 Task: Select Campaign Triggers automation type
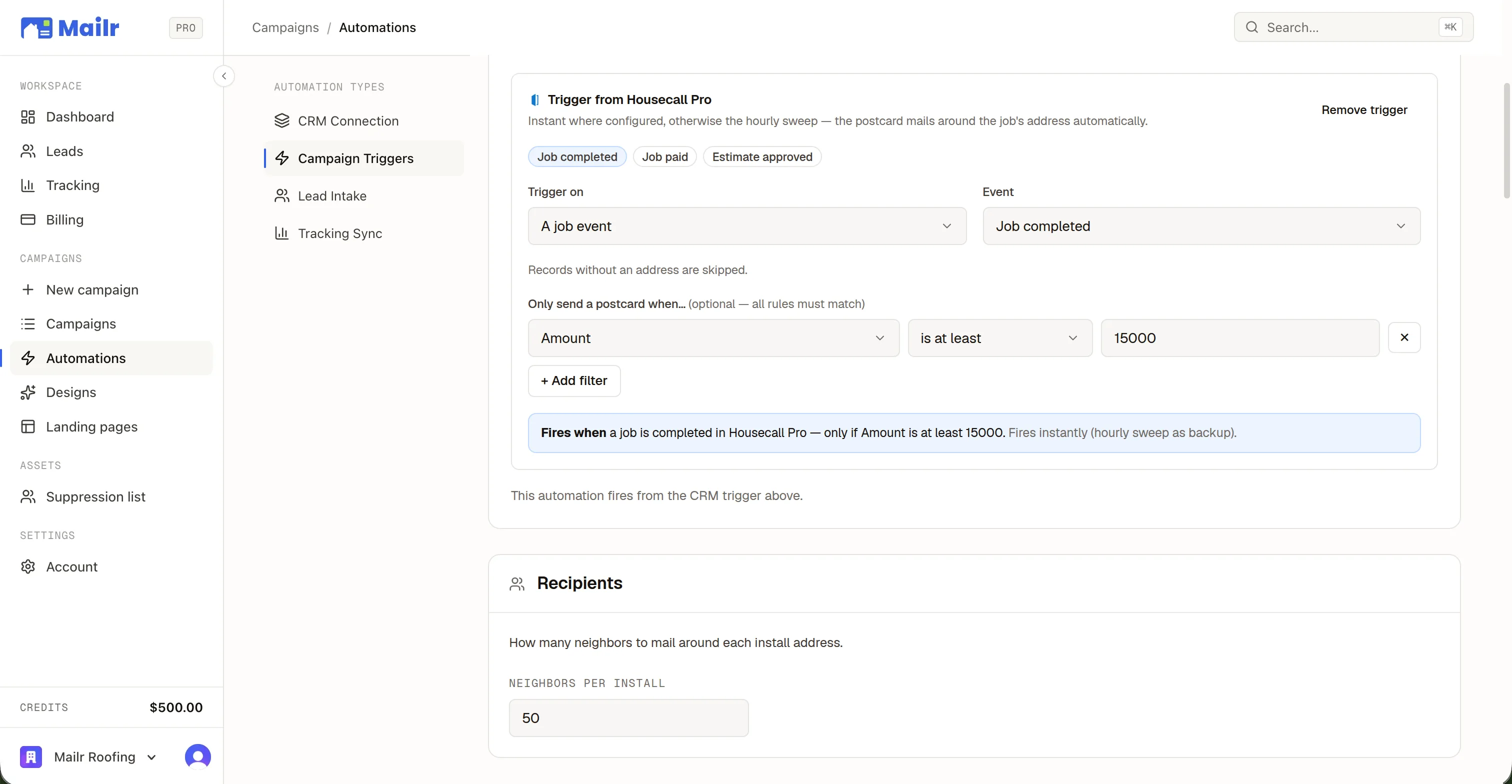click(364, 158)
